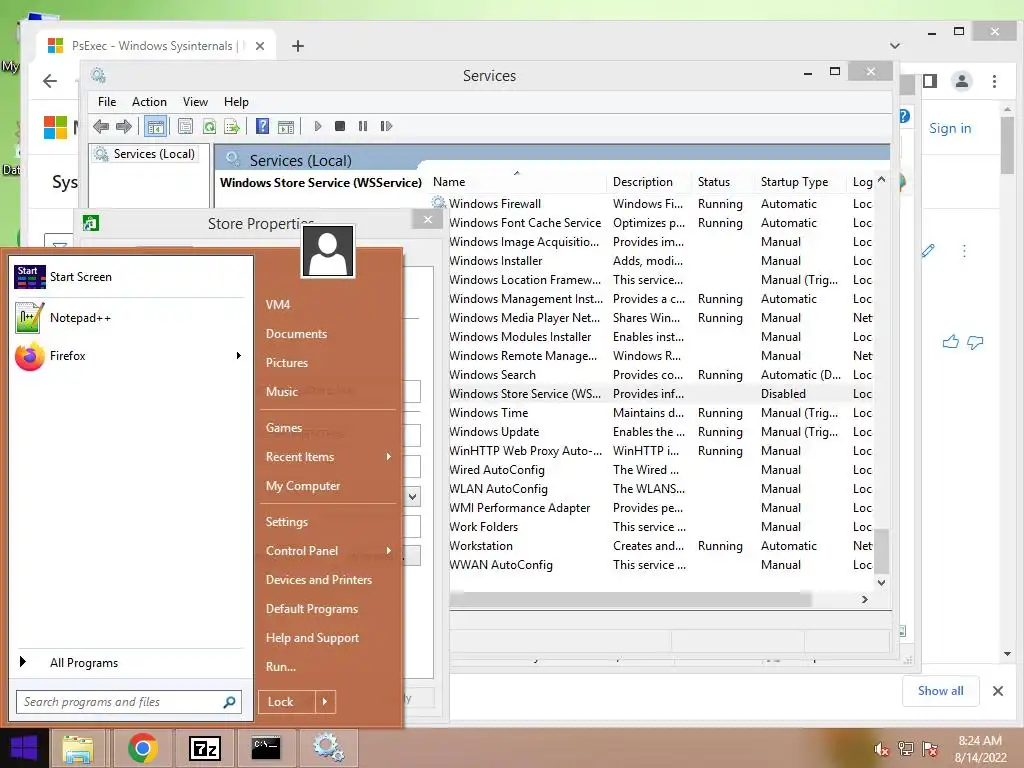Open Properties icon in Services toolbar
1024x768 pixels.
point(185,126)
